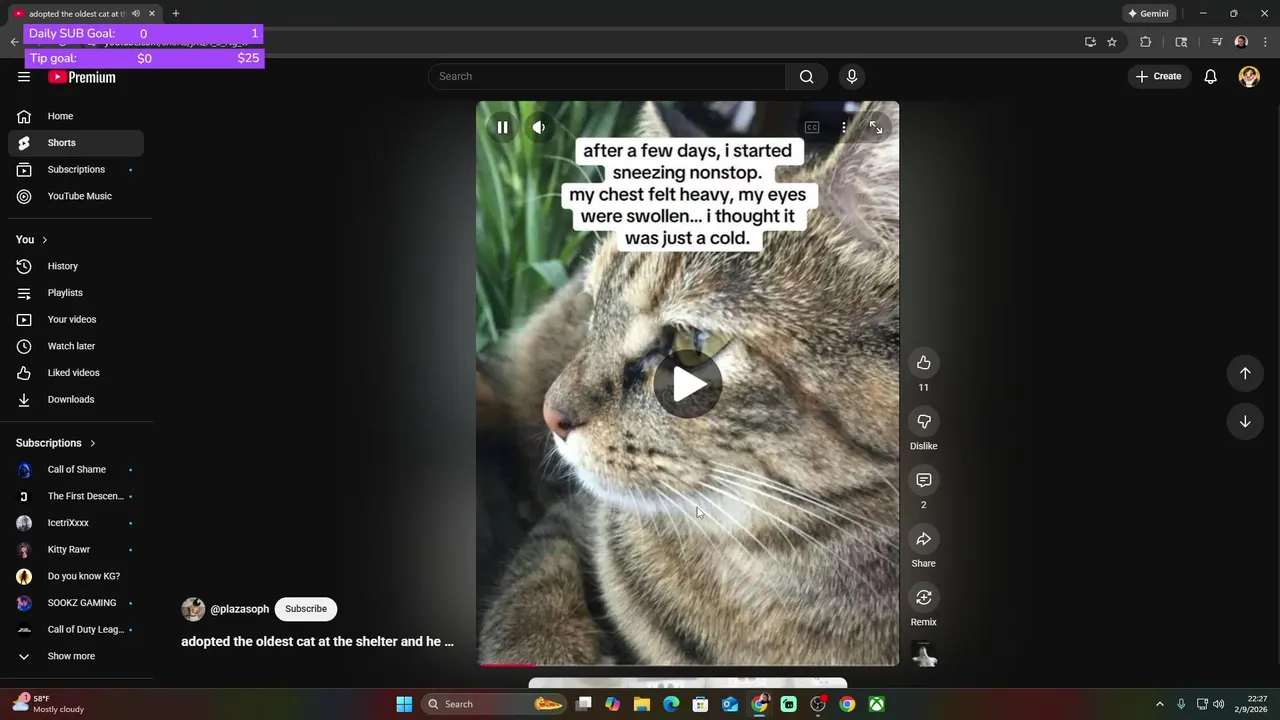Share this Short
The image size is (1280, 720).
(x=923, y=539)
